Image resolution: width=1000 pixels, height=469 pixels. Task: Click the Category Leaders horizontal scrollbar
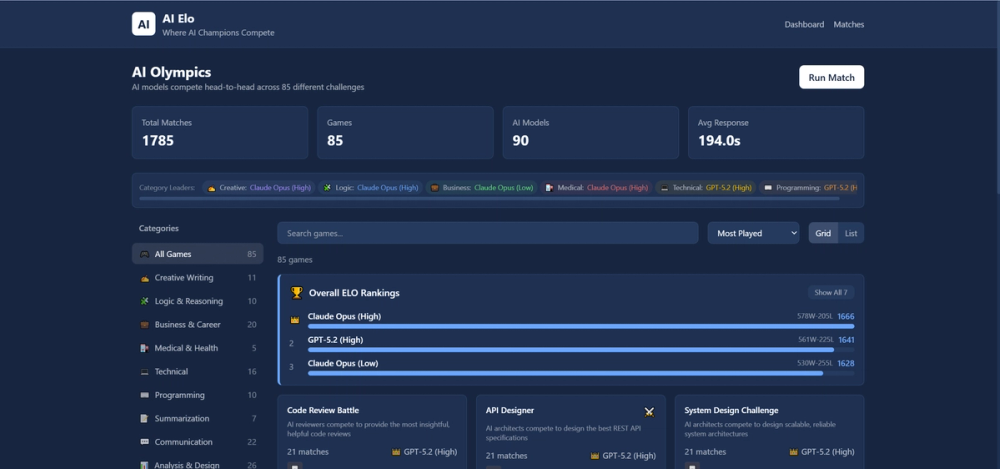click(x=489, y=198)
